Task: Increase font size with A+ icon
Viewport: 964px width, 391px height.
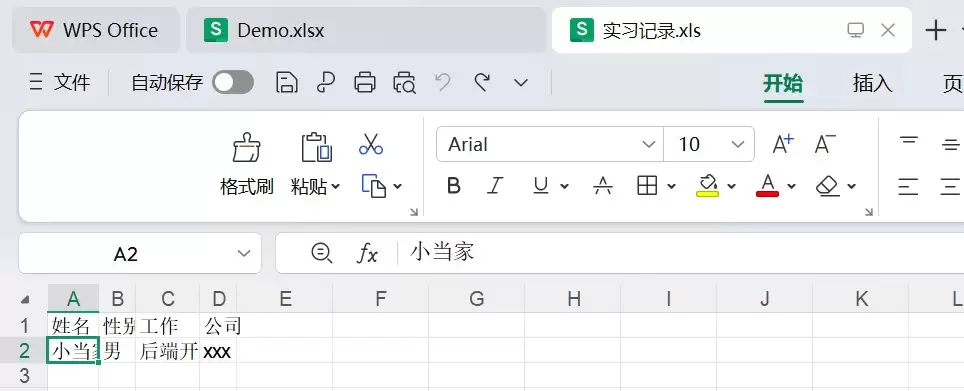Action: point(783,144)
